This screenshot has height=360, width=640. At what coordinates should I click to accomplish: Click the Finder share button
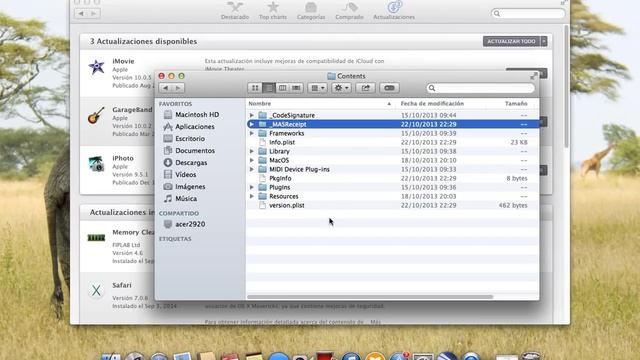coord(365,88)
